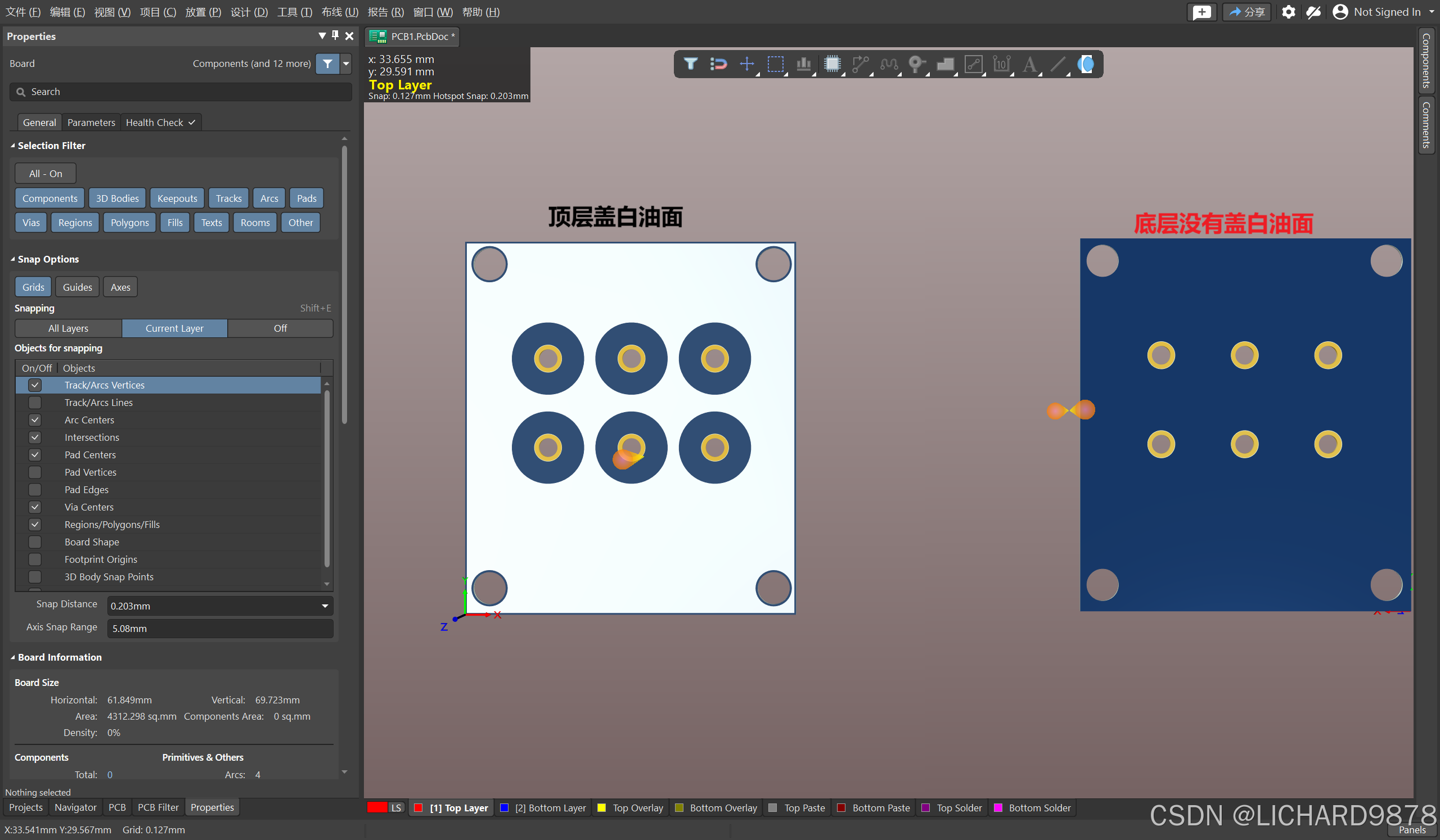Click the All - On filter button
Screen dimensions: 1440x840
(45, 174)
